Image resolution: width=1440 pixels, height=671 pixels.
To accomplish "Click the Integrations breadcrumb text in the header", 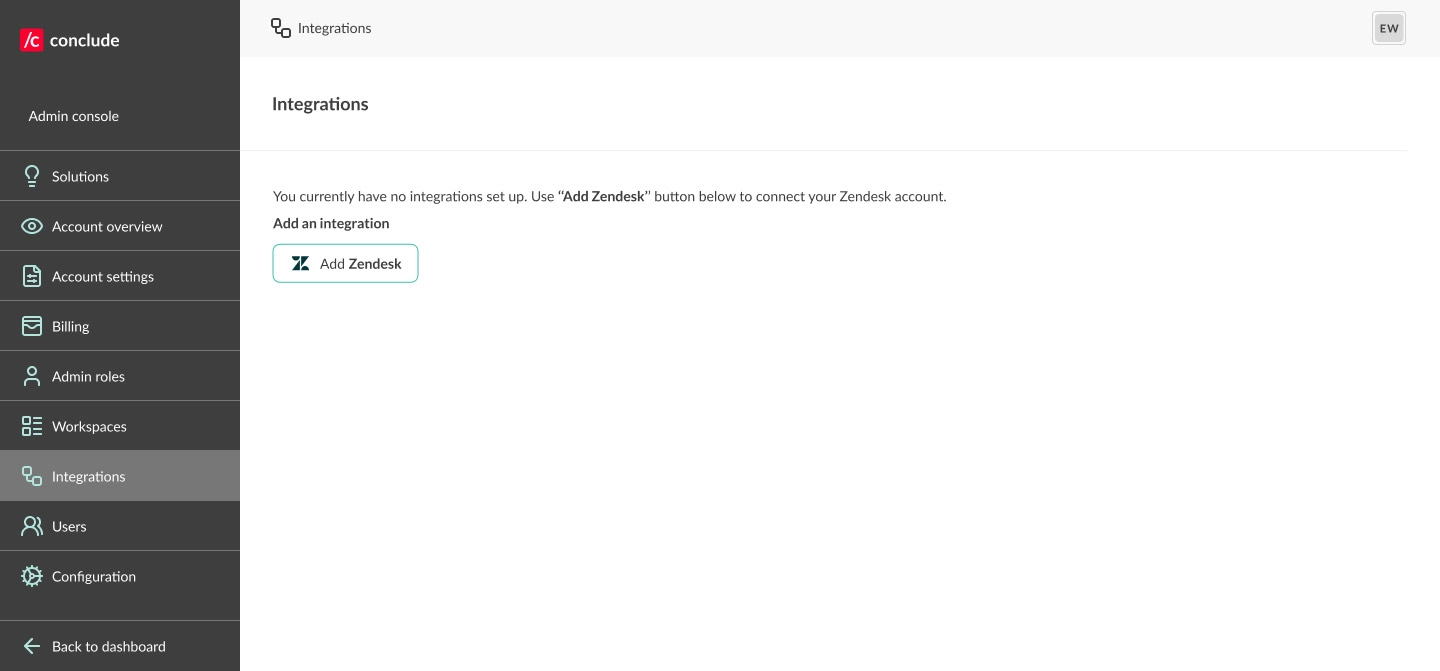I will click(334, 28).
